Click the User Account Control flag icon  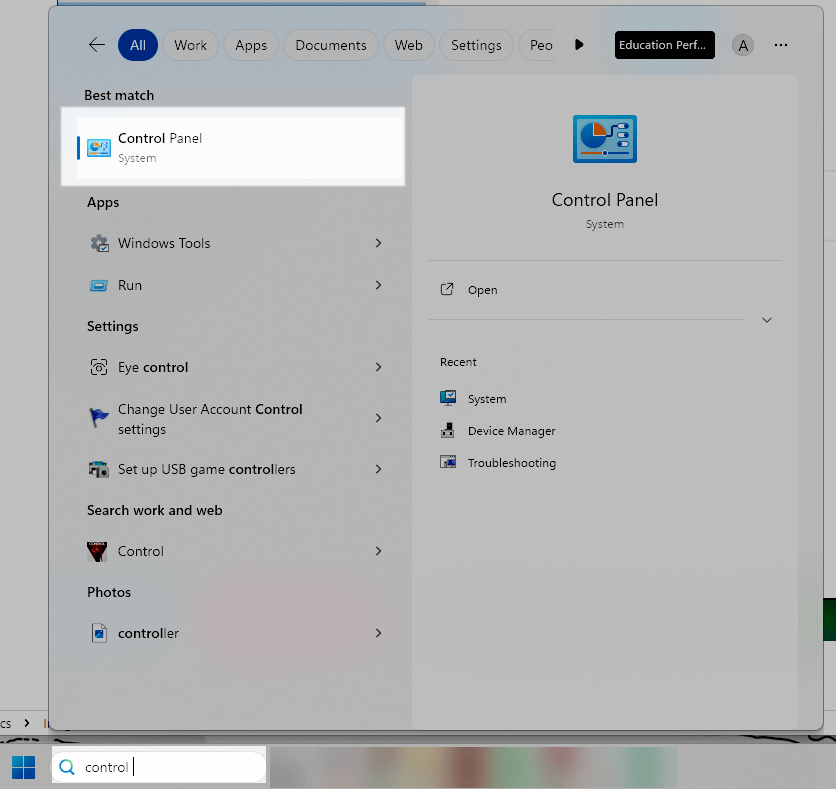click(98, 417)
